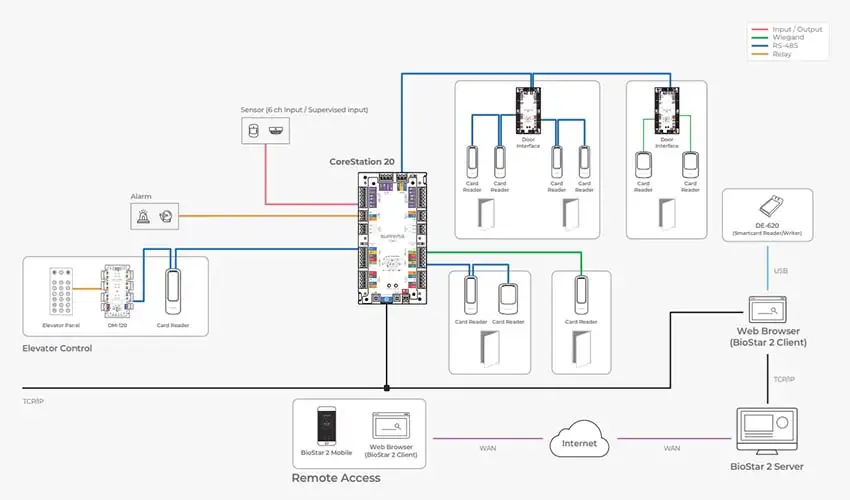The image size is (850, 500).
Task: Select the card reader inside Elevator Control
Action: tap(173, 292)
